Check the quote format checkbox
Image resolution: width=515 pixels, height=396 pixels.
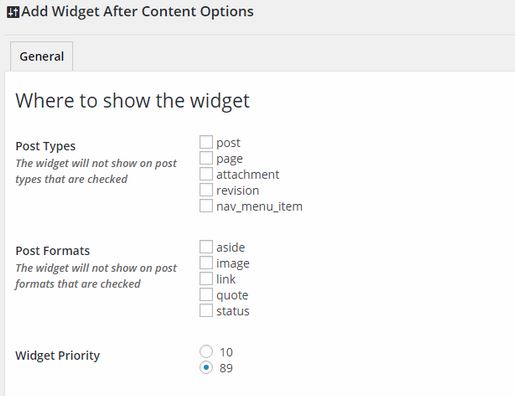206,295
